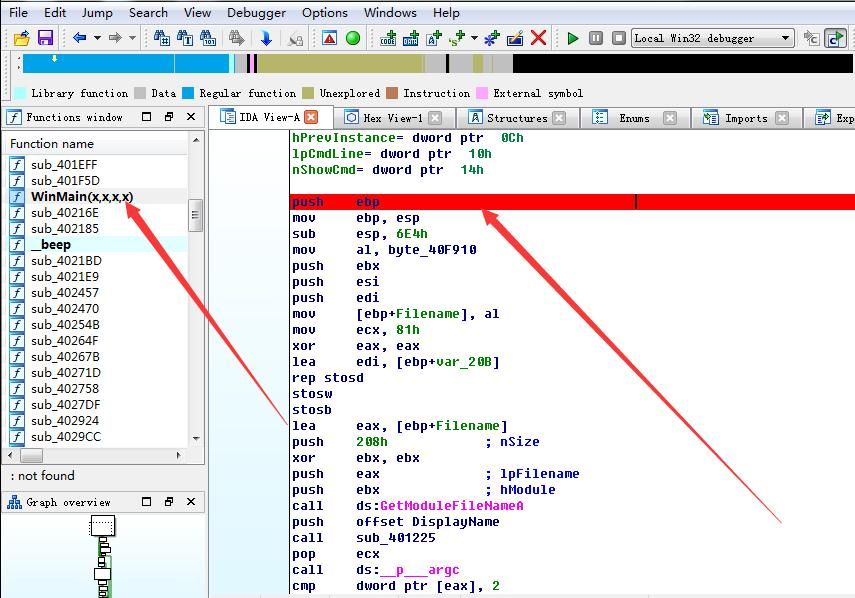Open the Options menu
855x598 pixels.
[x=325, y=13]
